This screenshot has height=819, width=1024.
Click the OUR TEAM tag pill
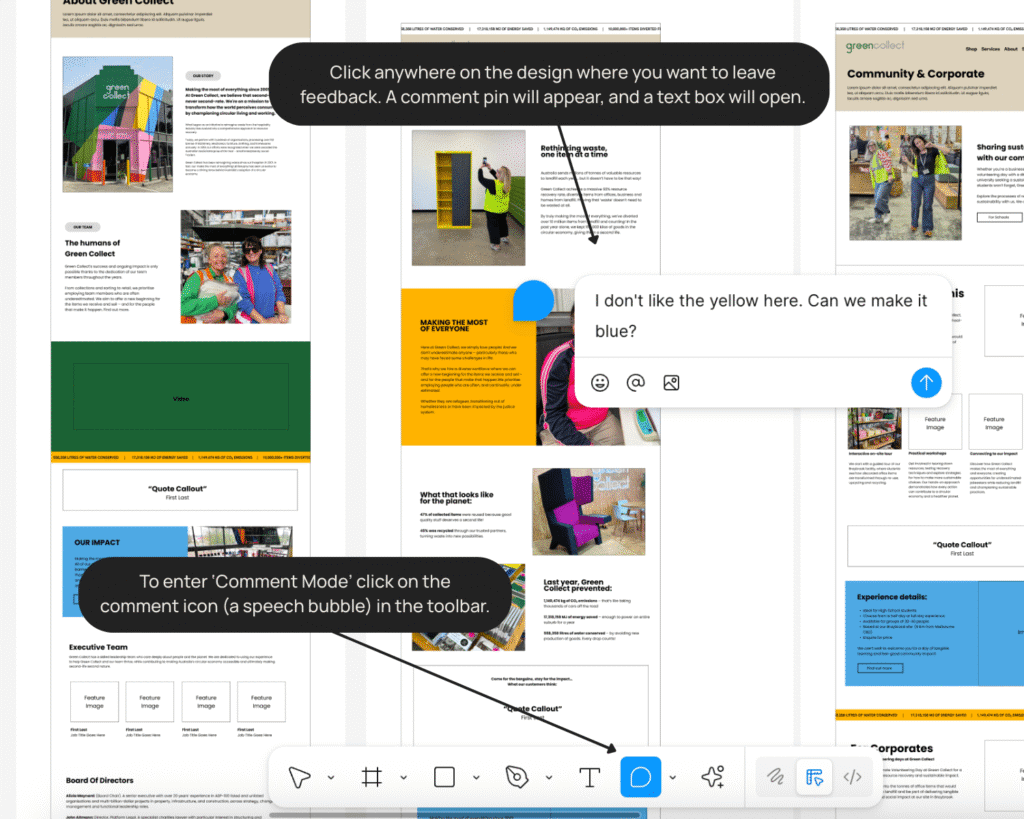click(82, 227)
